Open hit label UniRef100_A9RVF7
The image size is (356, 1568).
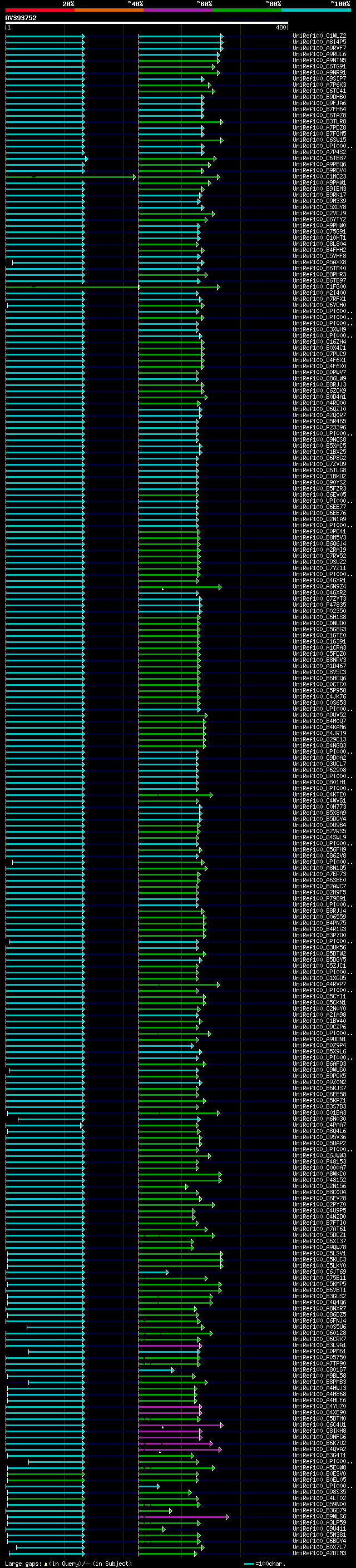pos(319,48)
